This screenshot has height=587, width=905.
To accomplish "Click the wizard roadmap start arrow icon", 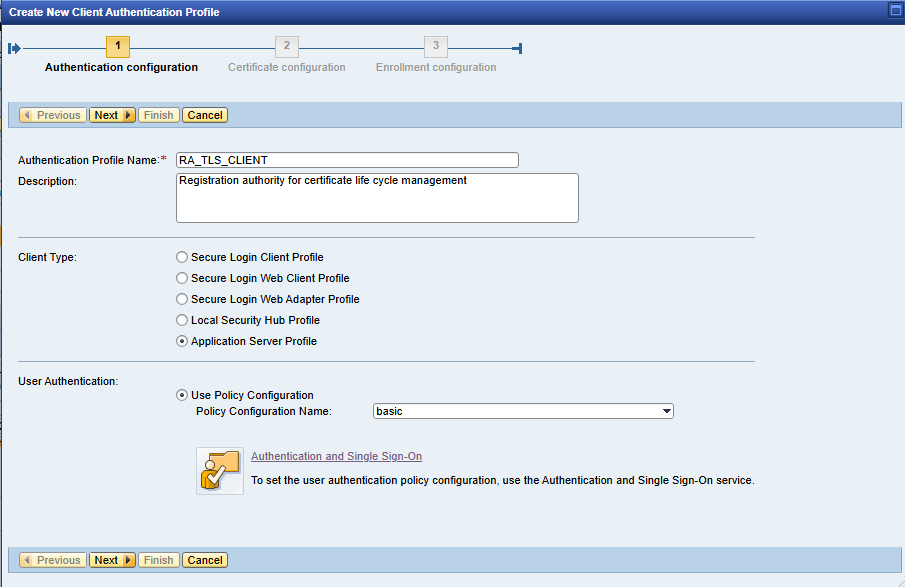I will click(14, 48).
